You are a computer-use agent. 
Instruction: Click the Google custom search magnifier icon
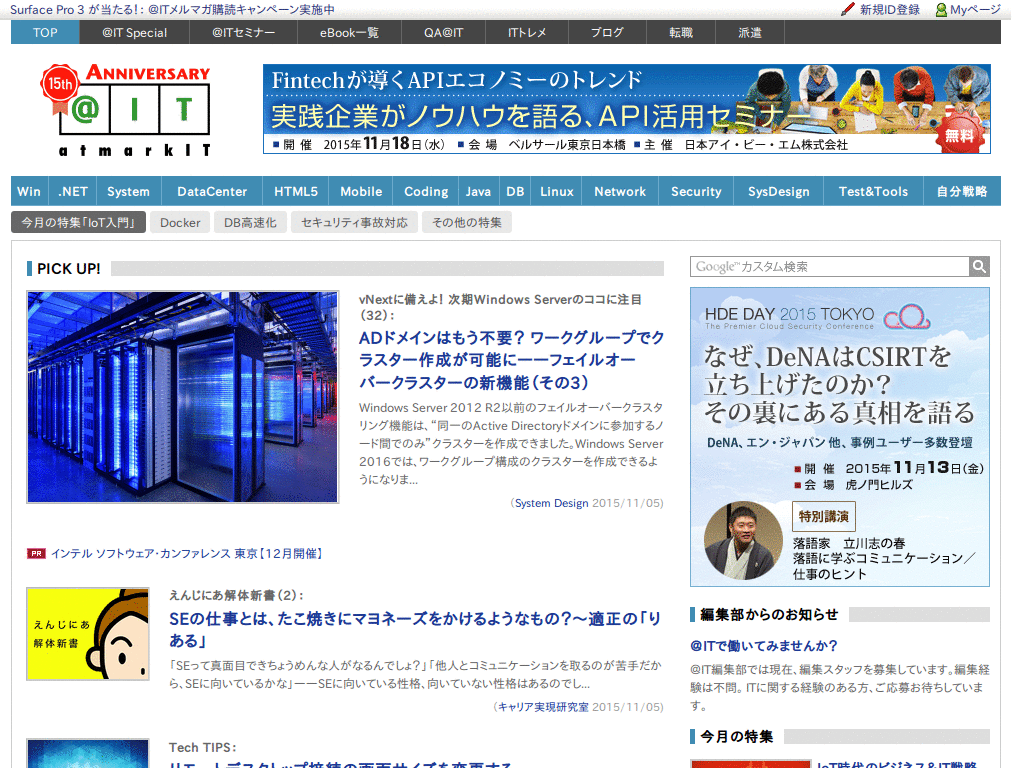(979, 266)
